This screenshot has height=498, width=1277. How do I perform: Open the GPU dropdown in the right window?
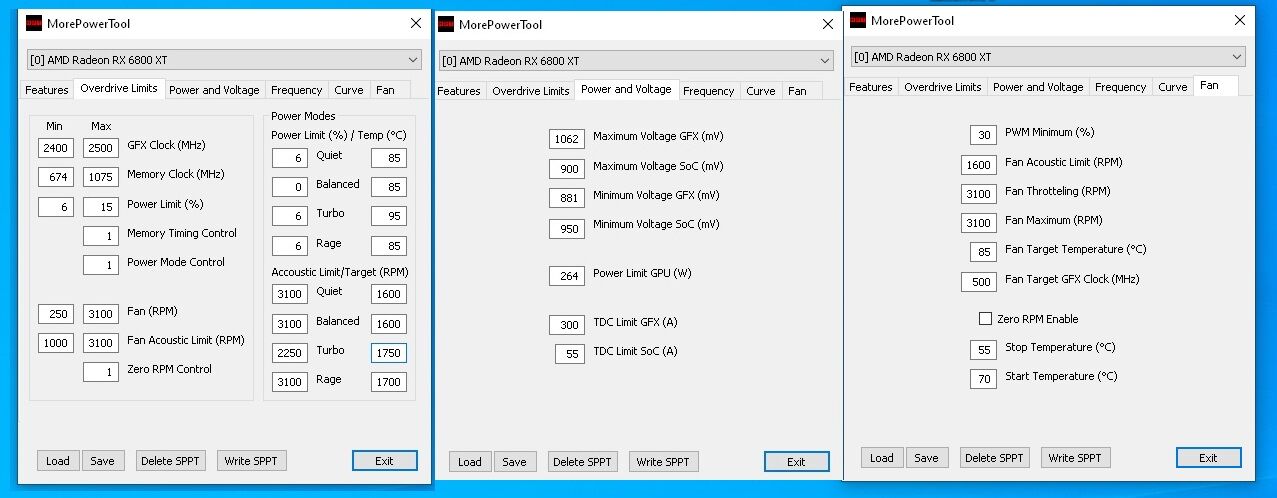tap(1048, 57)
